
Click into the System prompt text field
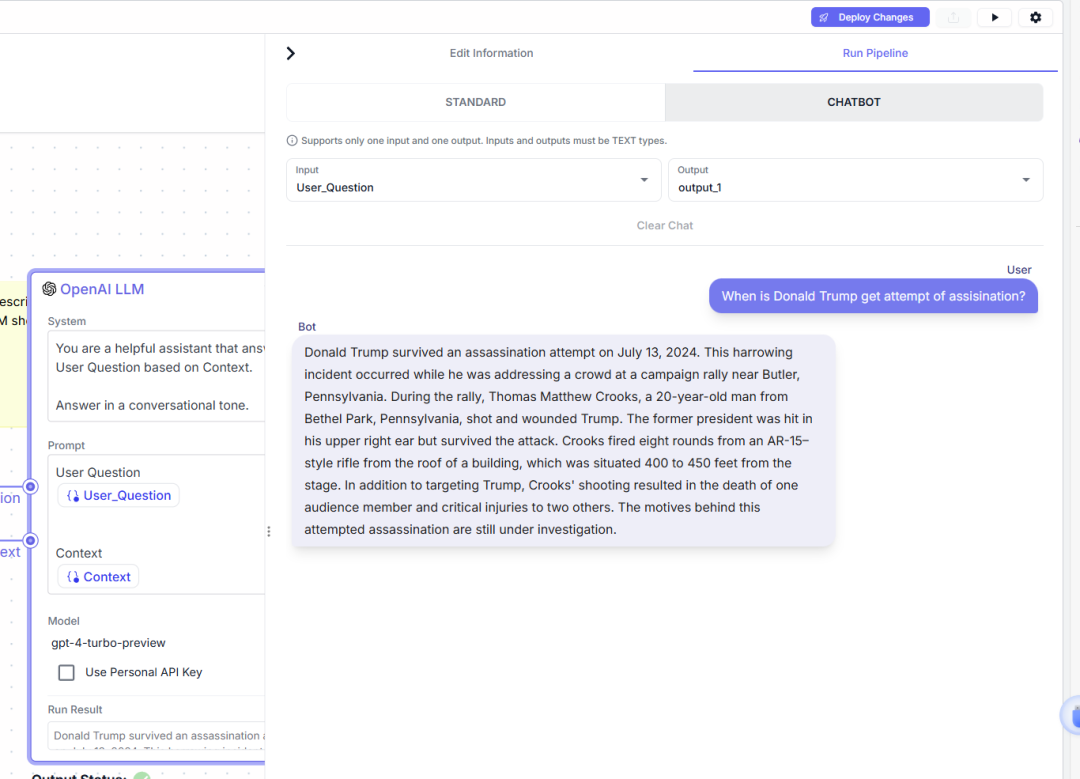[155, 376]
